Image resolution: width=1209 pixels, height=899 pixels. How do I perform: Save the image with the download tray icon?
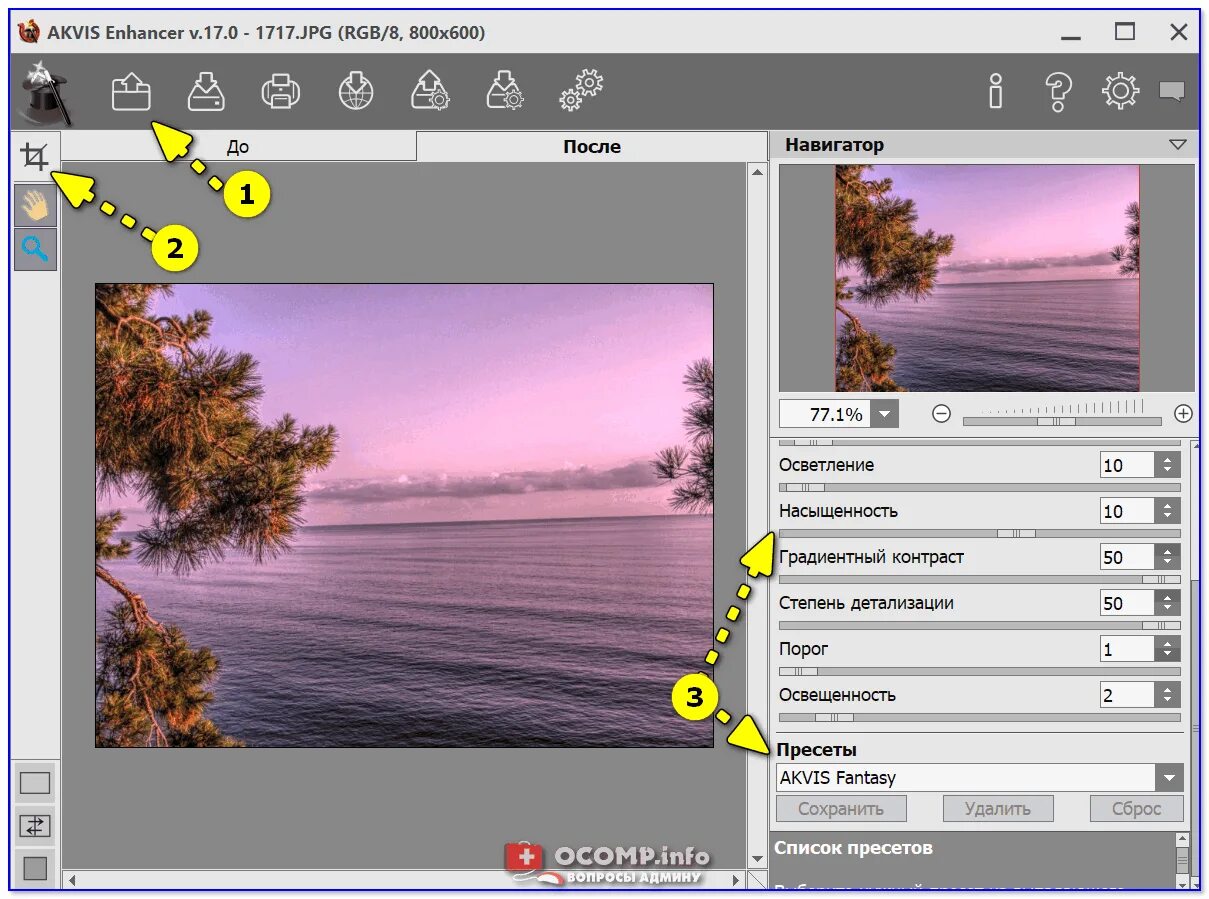point(206,92)
